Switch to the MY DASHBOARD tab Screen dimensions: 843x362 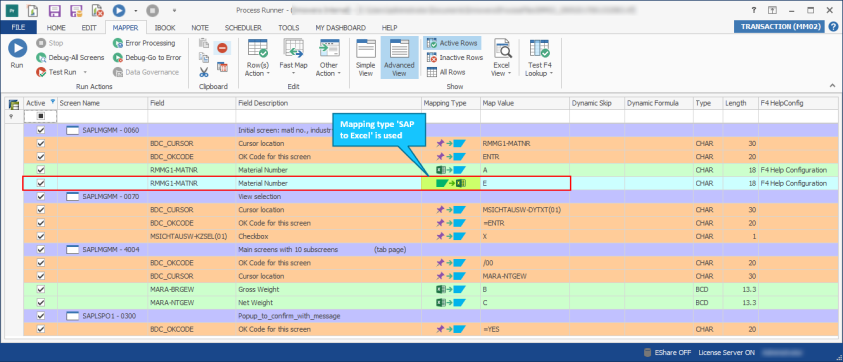[340, 27]
